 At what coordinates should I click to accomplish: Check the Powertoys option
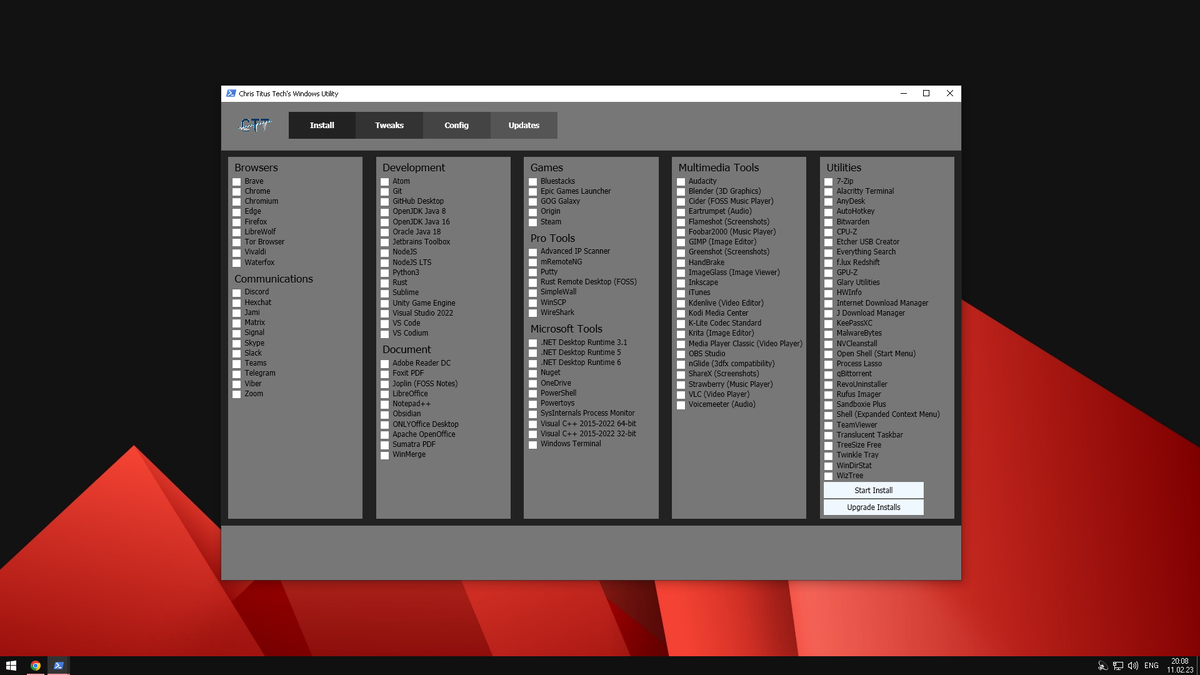[x=533, y=403]
